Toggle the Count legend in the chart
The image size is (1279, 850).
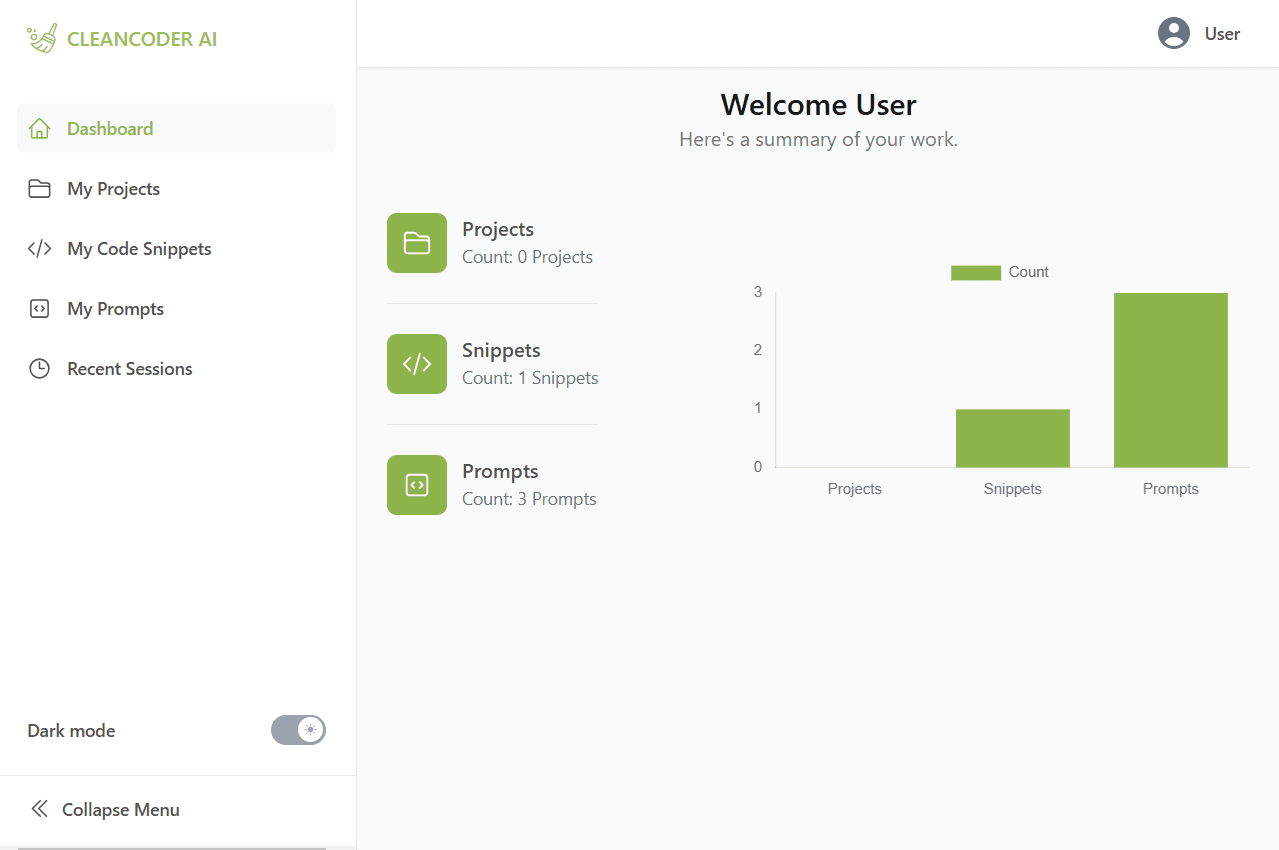(999, 272)
